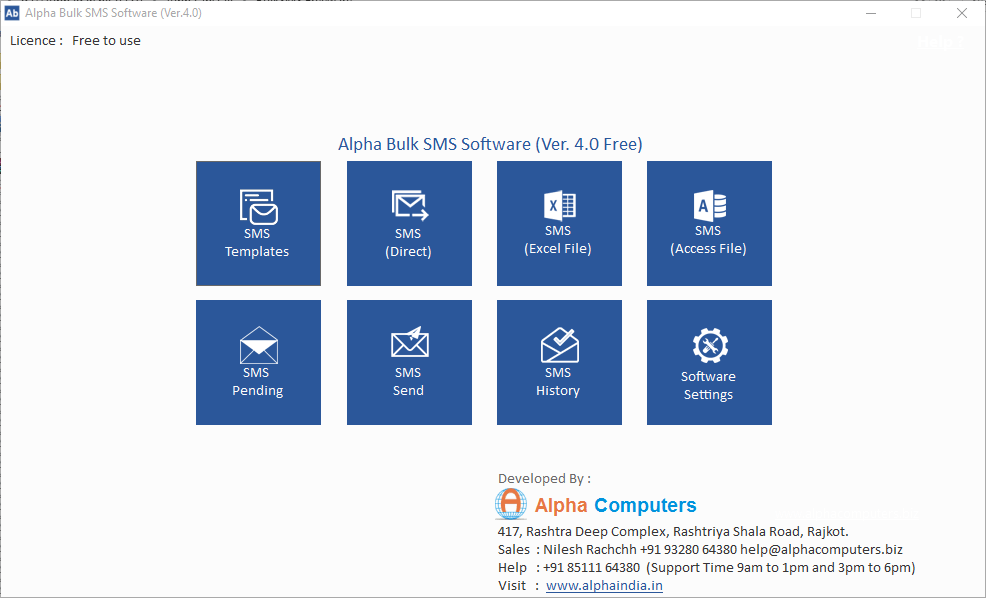Click the Alpha Computers globe logo
The height and width of the screenshot is (598, 986).
click(511, 504)
